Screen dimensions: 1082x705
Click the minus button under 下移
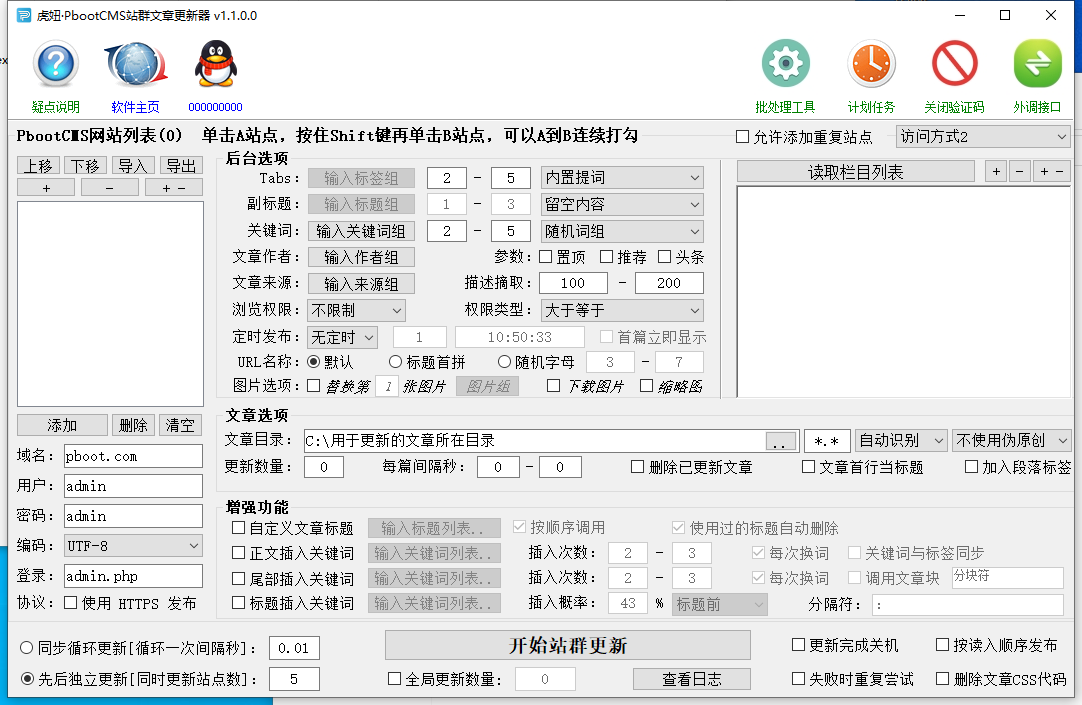[x=110, y=188]
